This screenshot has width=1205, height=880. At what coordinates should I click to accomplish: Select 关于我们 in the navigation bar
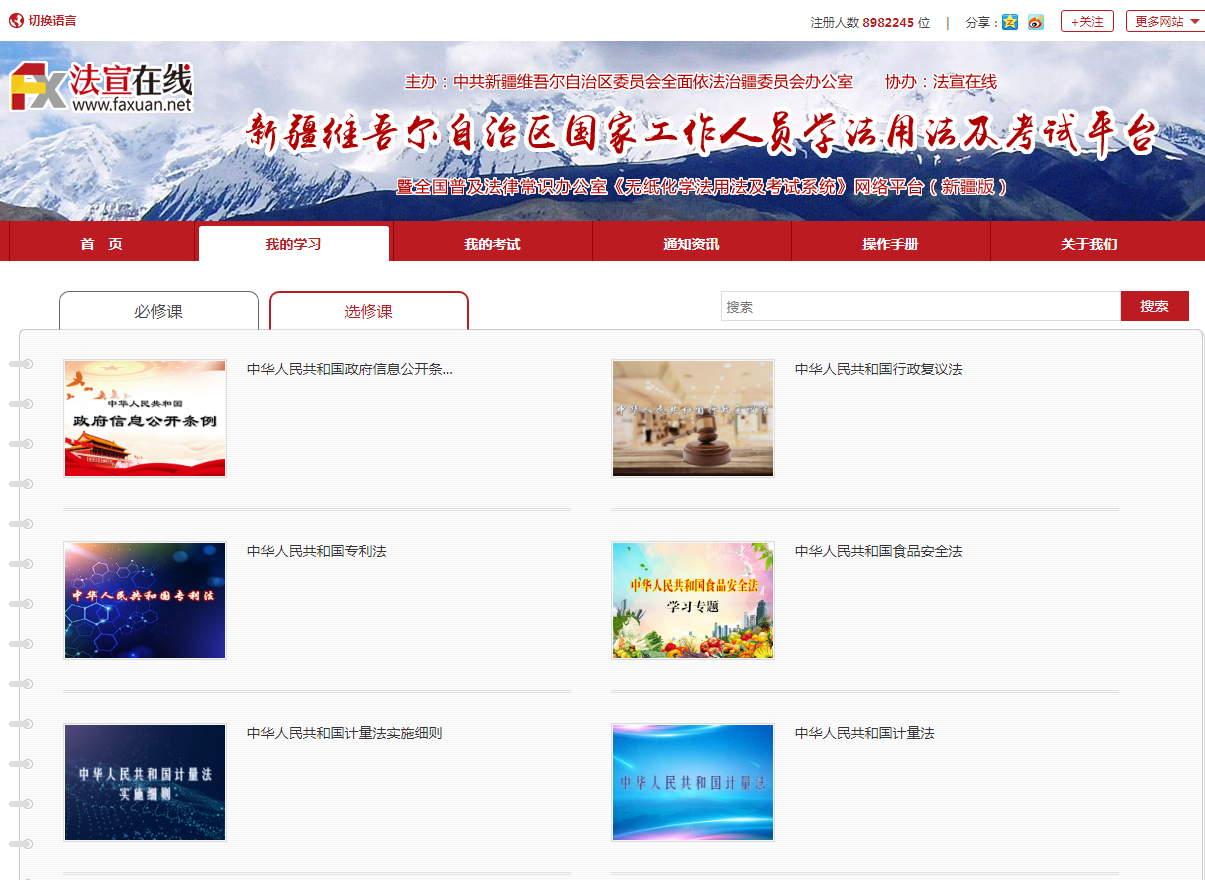(1089, 244)
